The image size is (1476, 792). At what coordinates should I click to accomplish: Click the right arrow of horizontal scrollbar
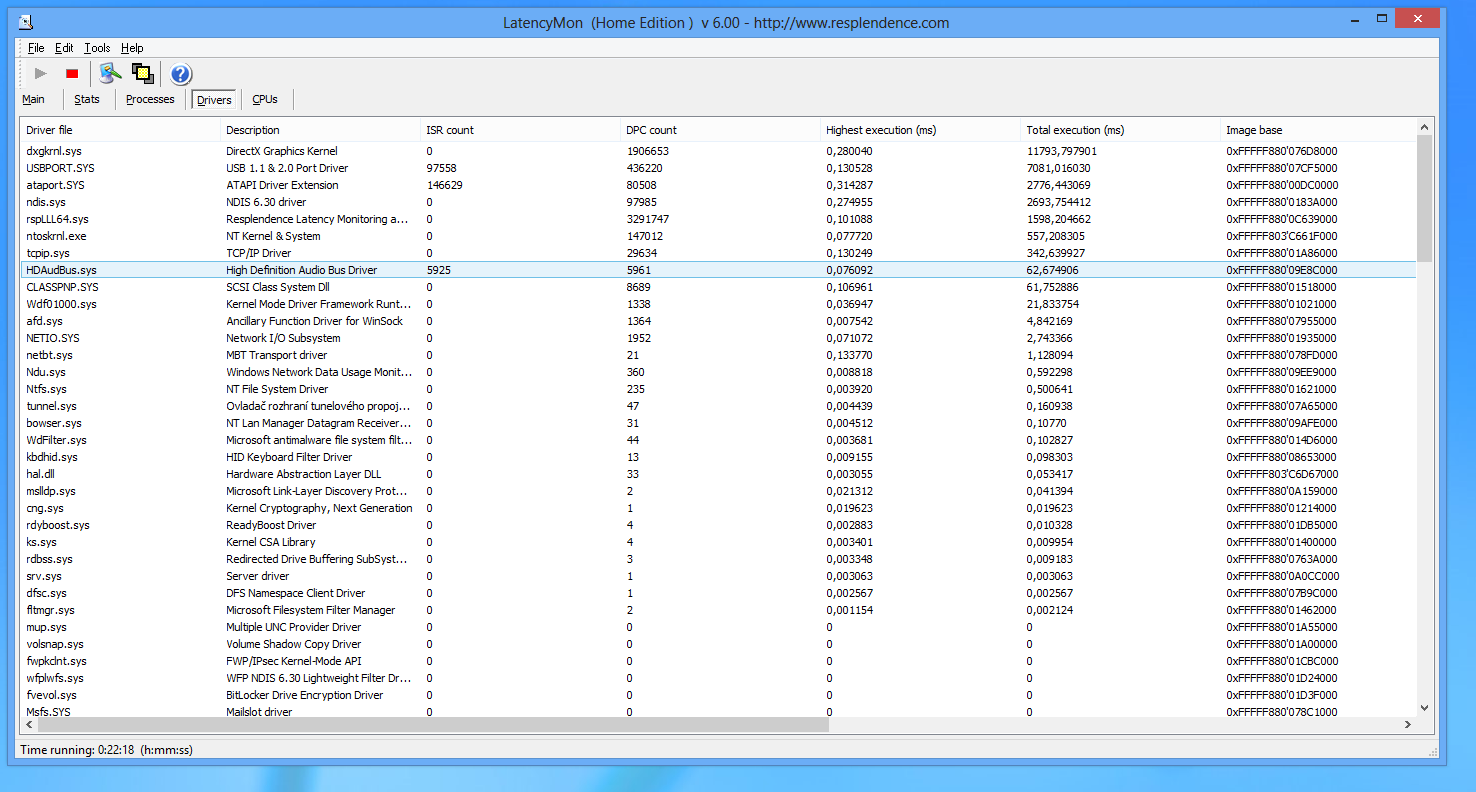pyautogui.click(x=1408, y=724)
